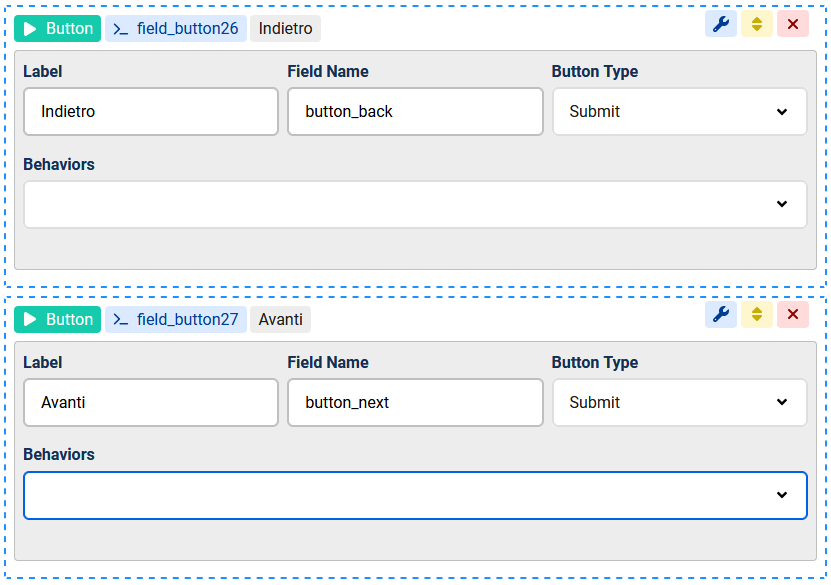Click the grey Indietro header tag
This screenshot has height=585, width=831.
285,29
